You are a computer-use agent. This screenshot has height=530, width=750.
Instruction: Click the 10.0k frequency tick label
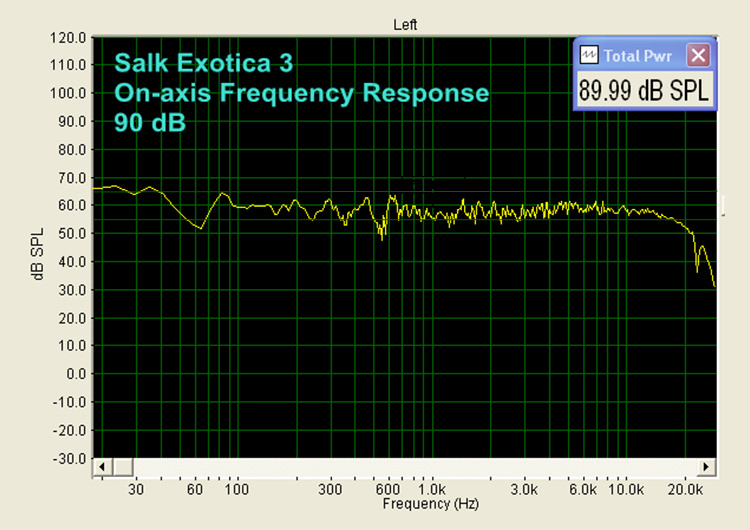click(x=626, y=489)
